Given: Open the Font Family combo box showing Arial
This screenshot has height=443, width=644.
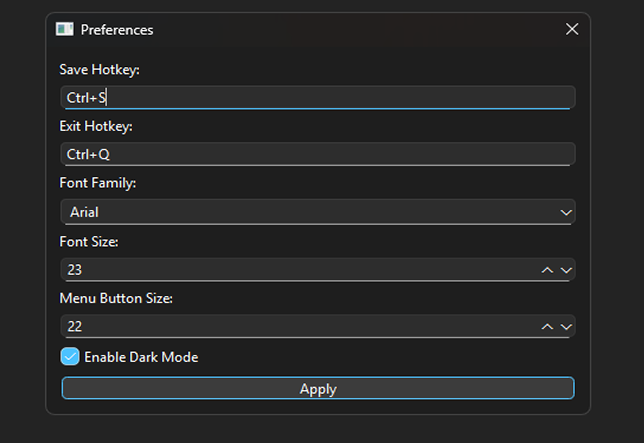Looking at the screenshot, I should click(317, 212).
